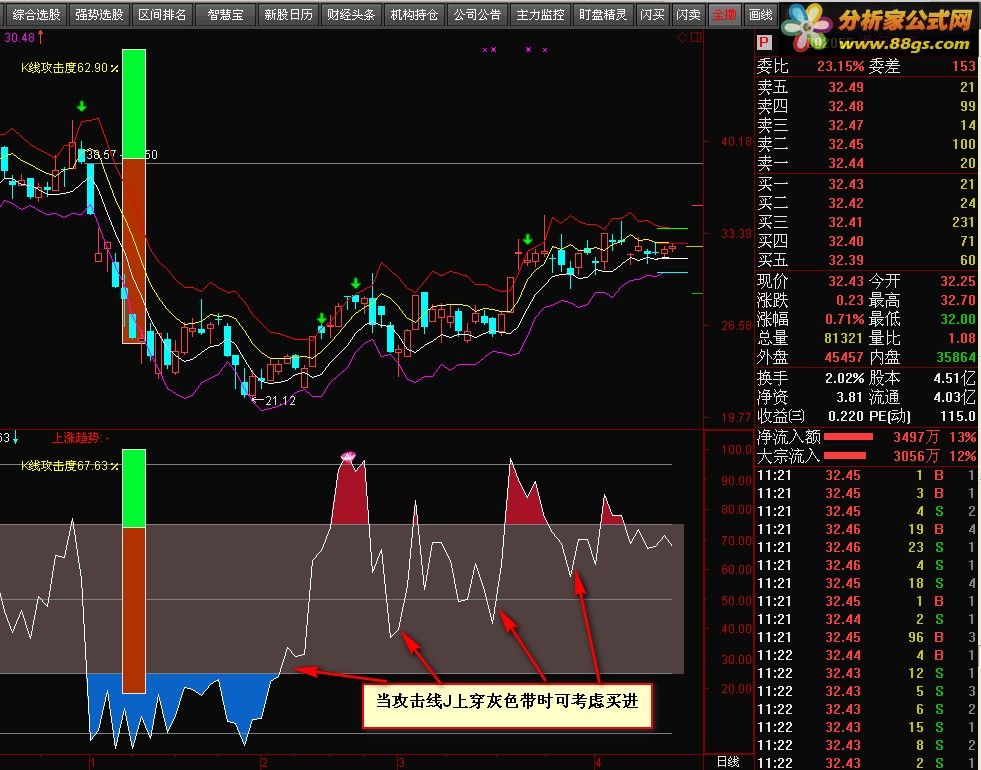Screen dimensions: 981x770
Task: Click timeline marker 4 on date axis
Action: coord(598,762)
